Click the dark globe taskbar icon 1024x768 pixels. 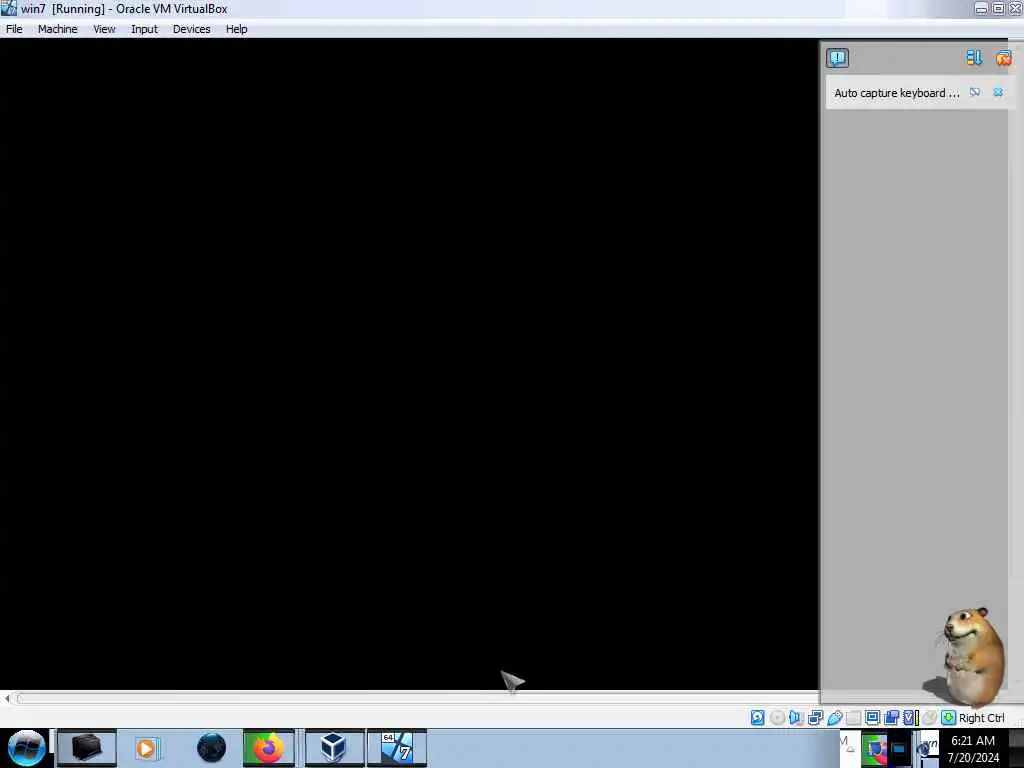click(x=212, y=748)
